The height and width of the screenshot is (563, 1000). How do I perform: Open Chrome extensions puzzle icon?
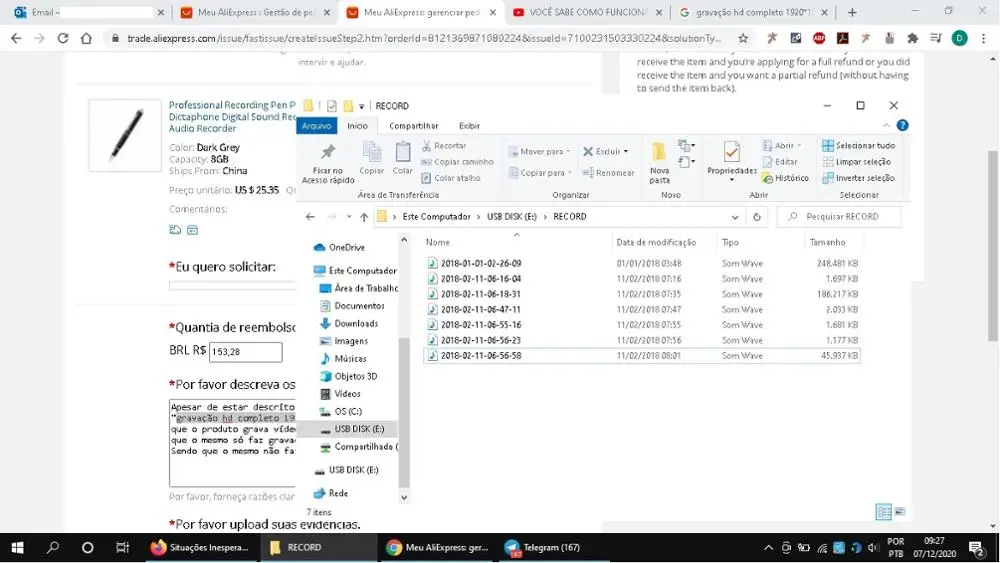click(913, 38)
